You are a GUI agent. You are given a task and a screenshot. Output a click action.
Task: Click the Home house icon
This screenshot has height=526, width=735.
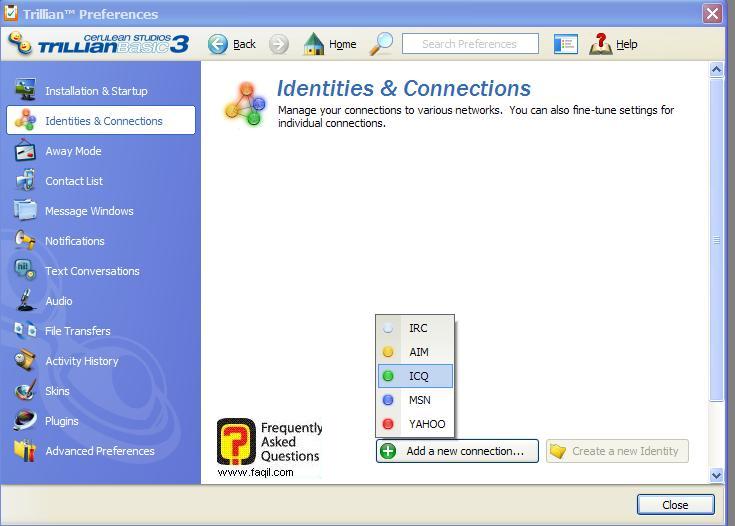click(314, 44)
